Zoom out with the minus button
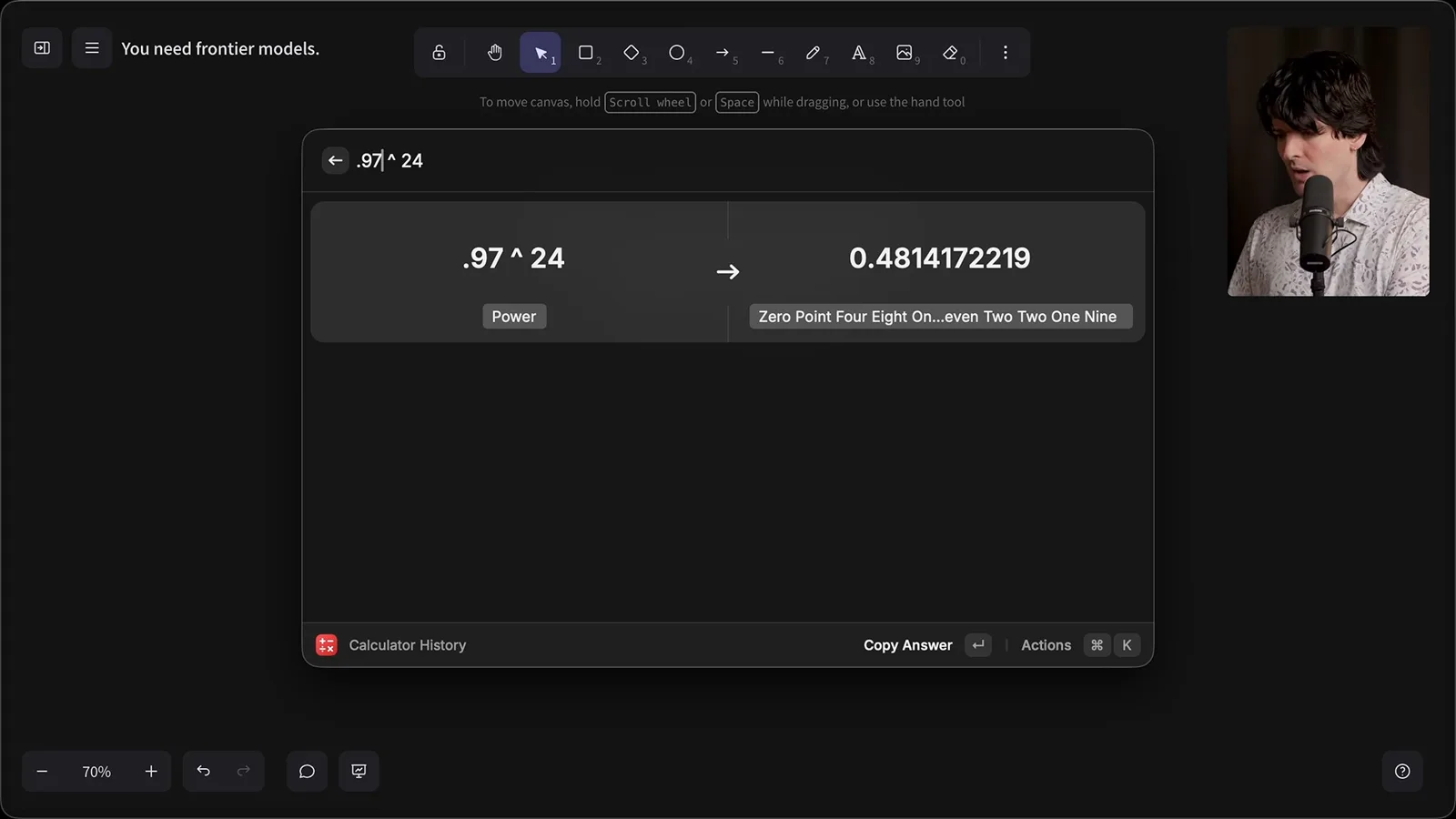Screen dimensions: 1456x819 42,772
